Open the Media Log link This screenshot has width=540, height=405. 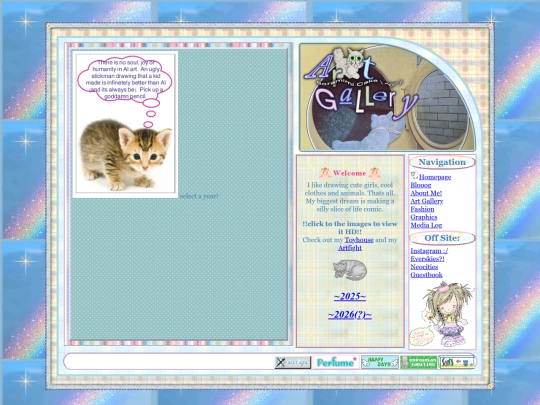point(426,225)
